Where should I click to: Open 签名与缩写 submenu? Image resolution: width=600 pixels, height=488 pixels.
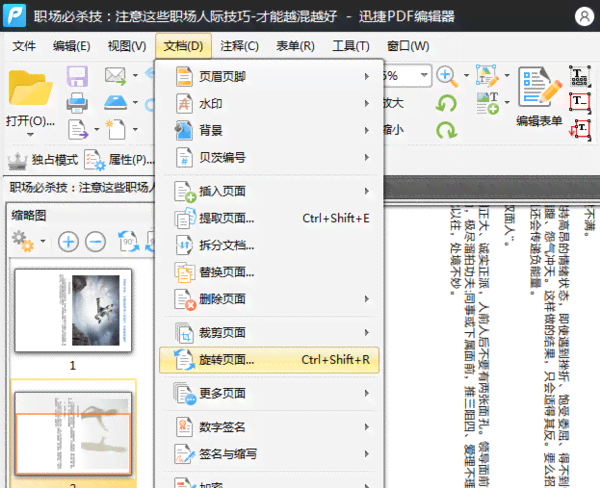point(269,454)
